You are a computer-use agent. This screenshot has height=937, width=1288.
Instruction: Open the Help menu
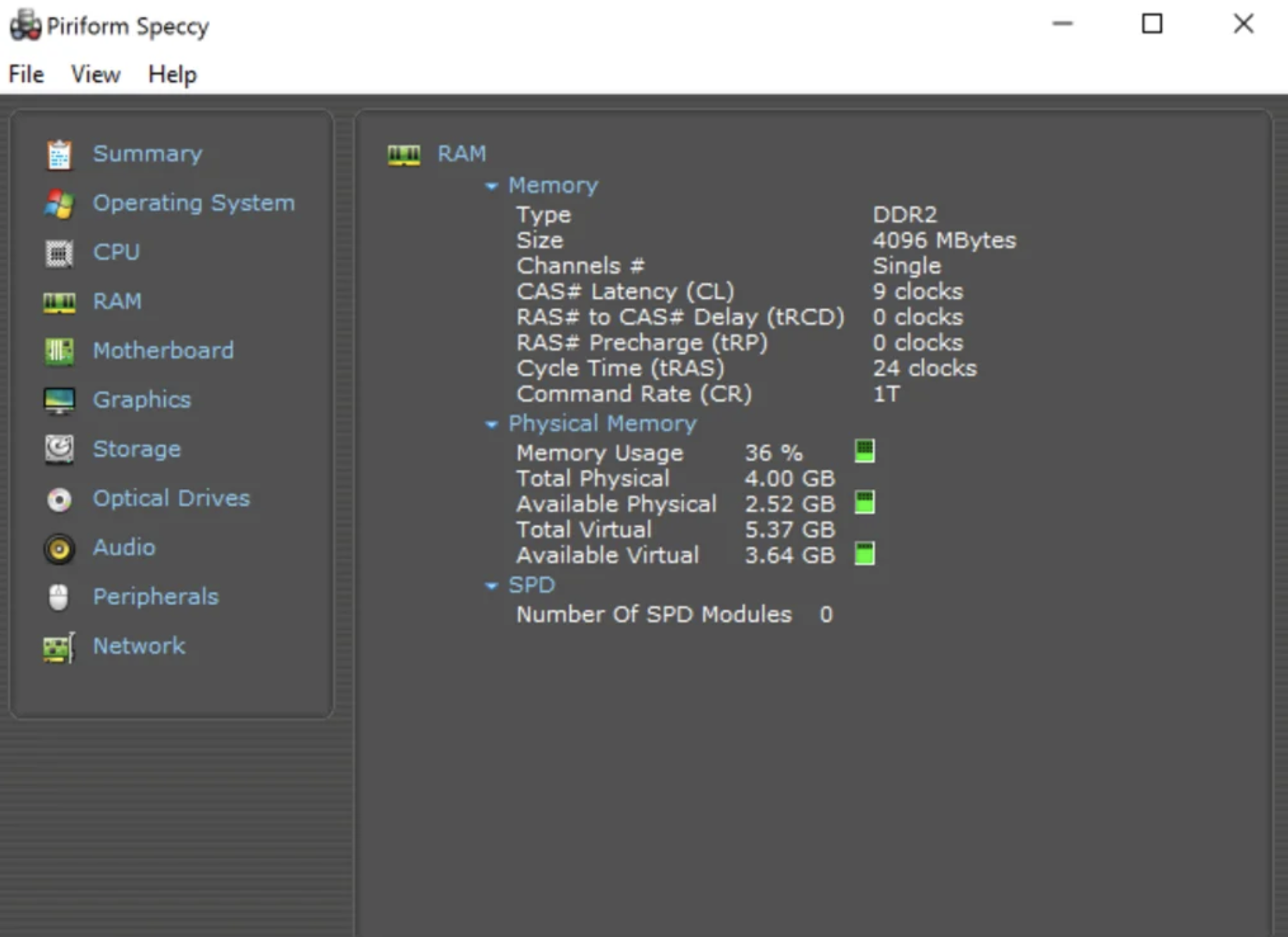173,74
